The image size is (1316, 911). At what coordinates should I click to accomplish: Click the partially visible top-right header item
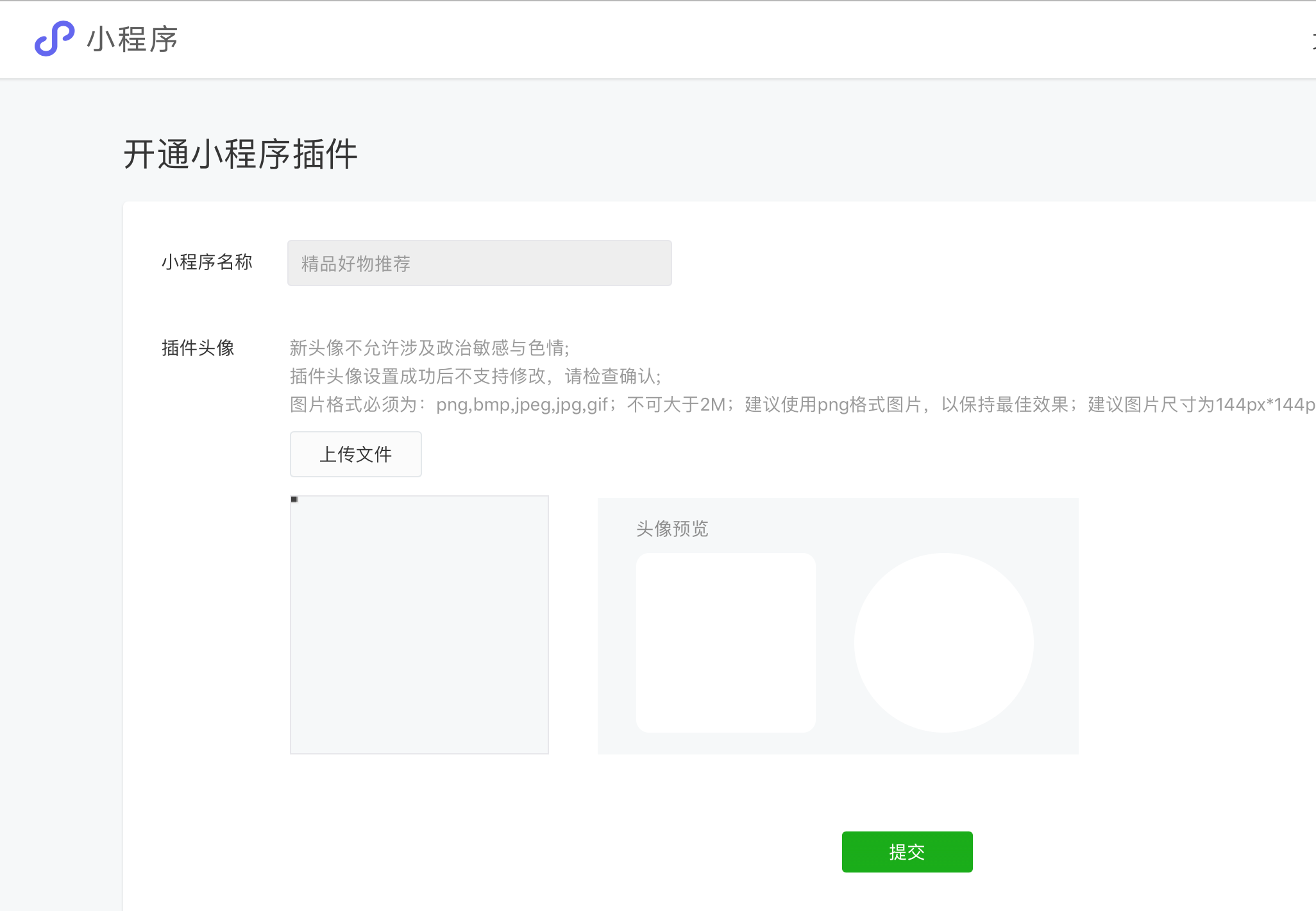(1312, 41)
